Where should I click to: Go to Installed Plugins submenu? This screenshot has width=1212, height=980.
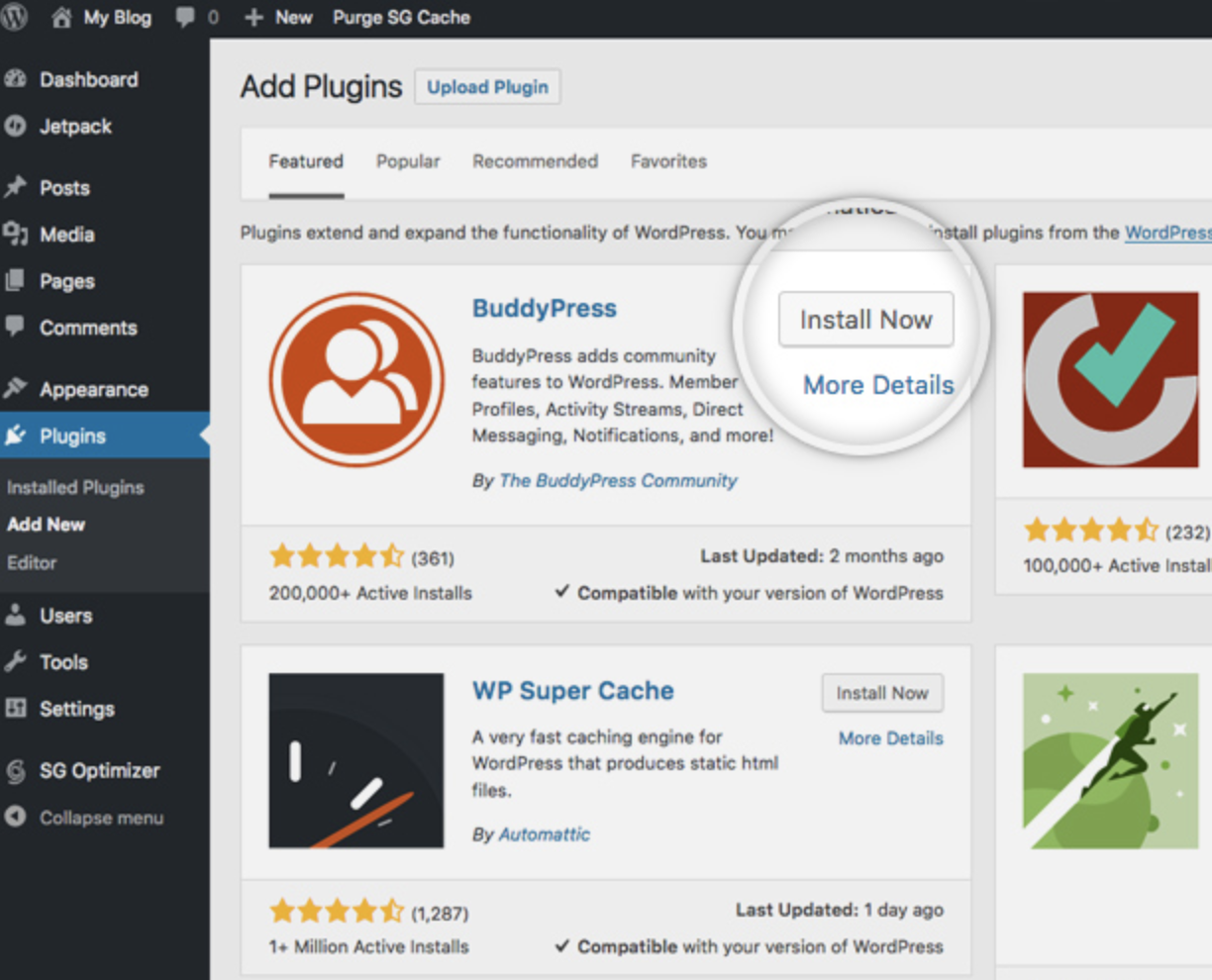pyautogui.click(x=75, y=488)
